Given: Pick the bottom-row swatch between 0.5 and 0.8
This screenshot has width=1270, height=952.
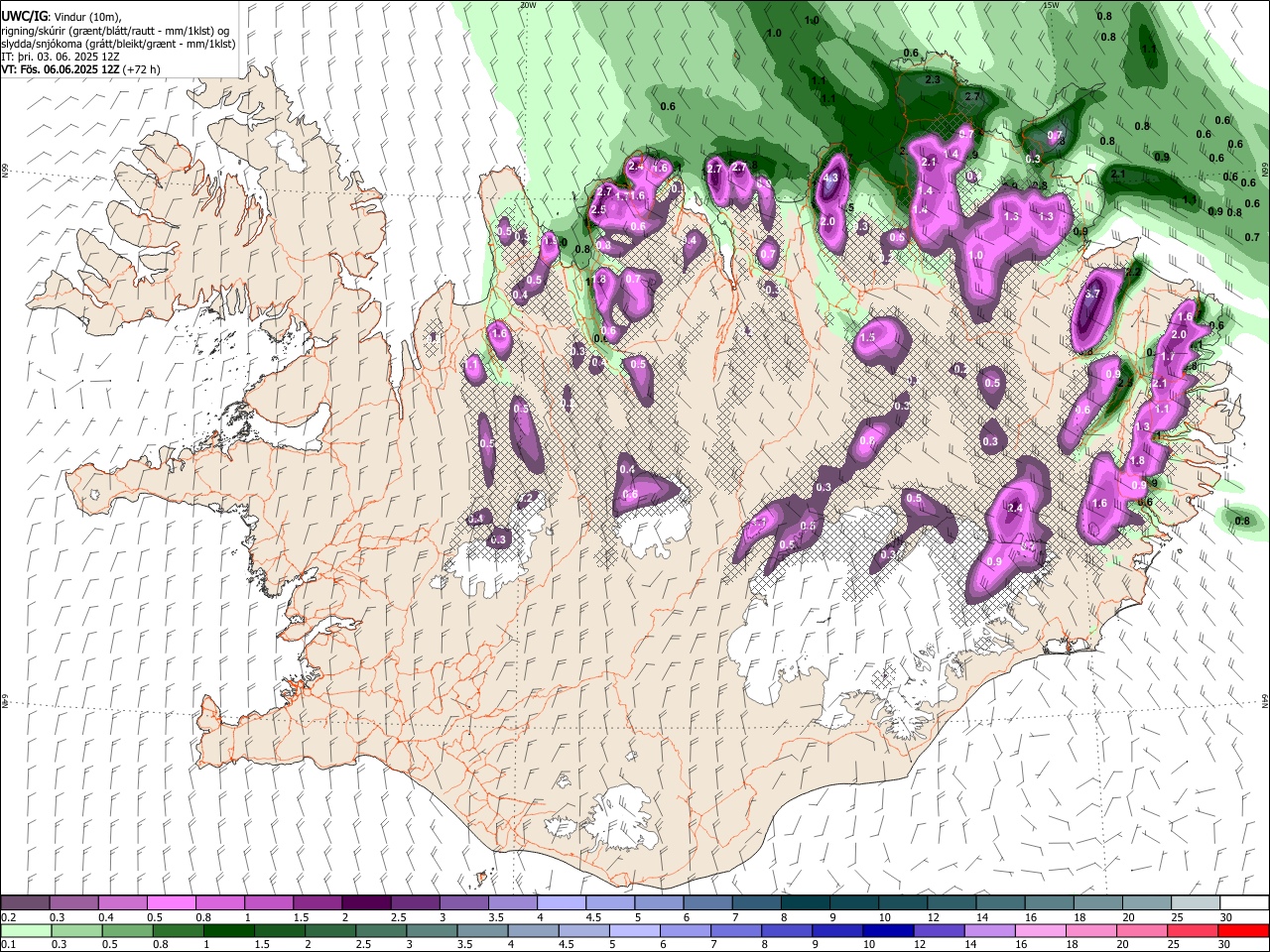Looking at the screenshot, I should [127, 930].
